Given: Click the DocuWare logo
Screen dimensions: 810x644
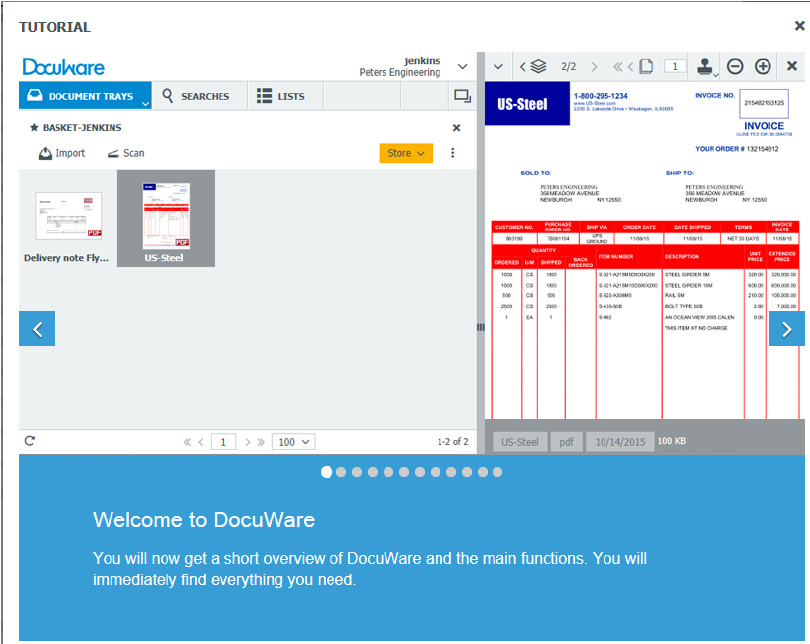Looking at the screenshot, I should [64, 67].
